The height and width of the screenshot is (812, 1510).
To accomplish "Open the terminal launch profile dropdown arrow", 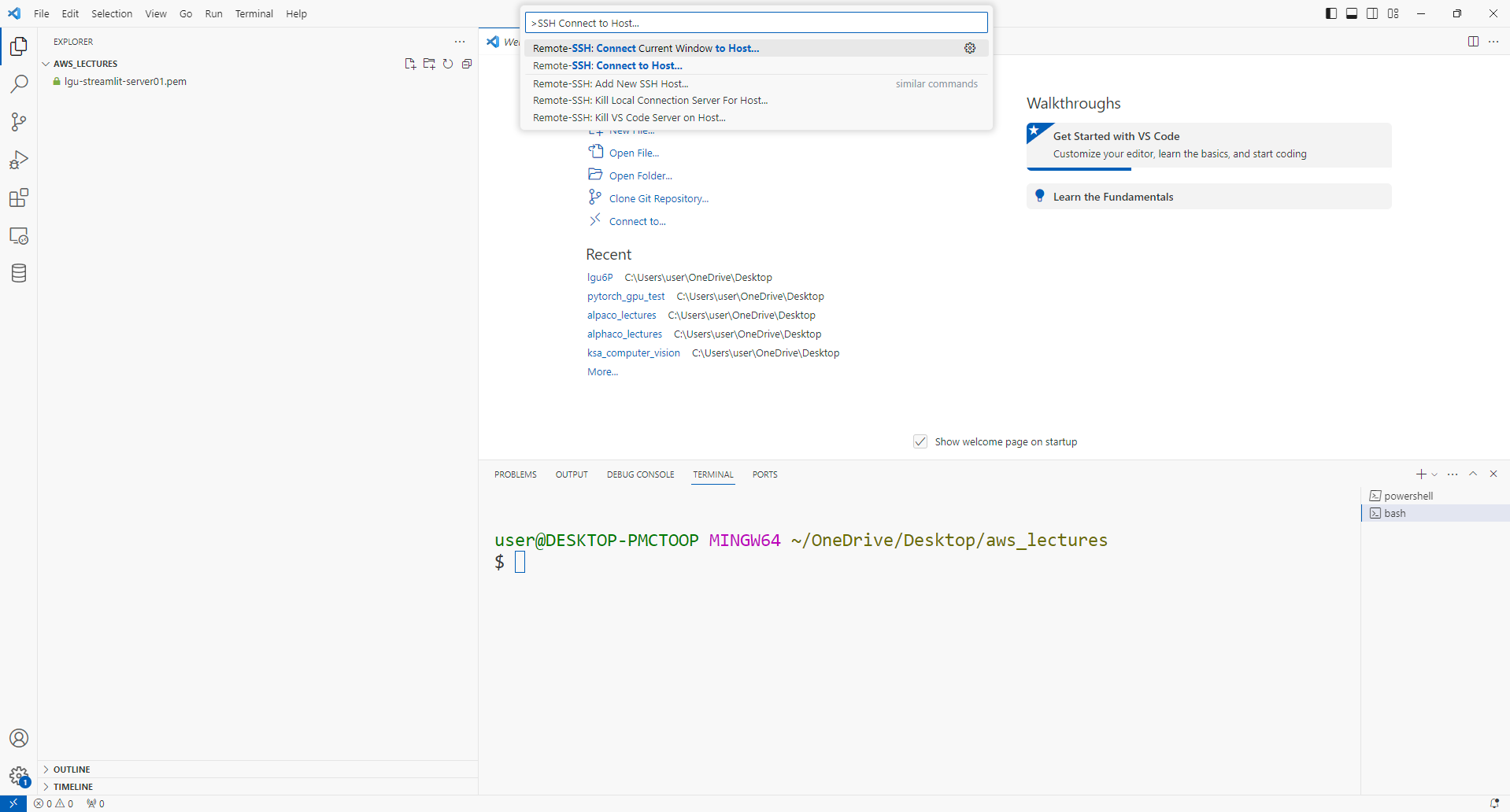I will 1434,474.
